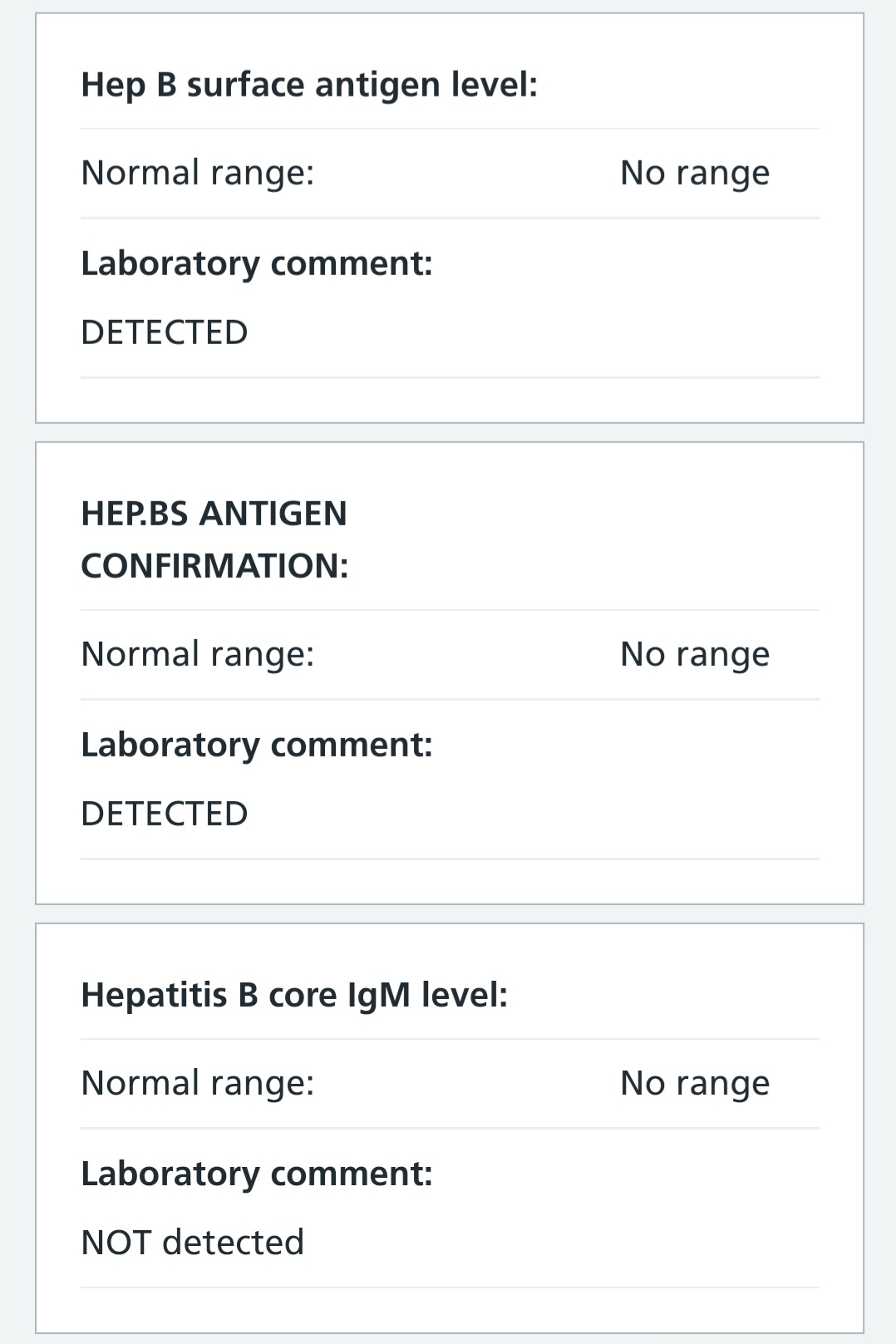Tap DETECTED result under antigen confirmation
Viewport: 896px width, 1344px height.
tap(165, 814)
